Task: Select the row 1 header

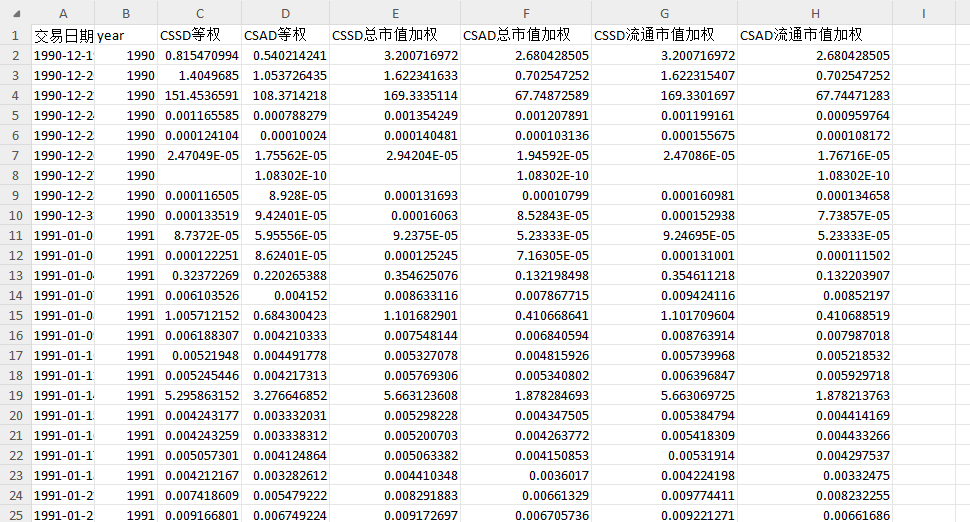Action: 15,35
